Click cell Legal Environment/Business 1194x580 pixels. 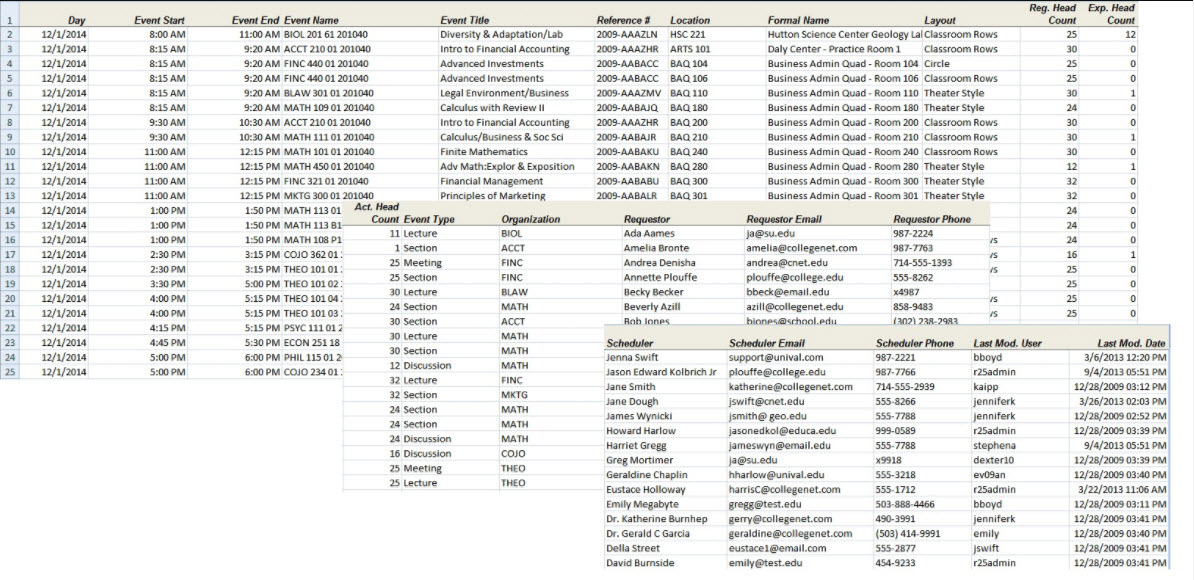click(504, 94)
